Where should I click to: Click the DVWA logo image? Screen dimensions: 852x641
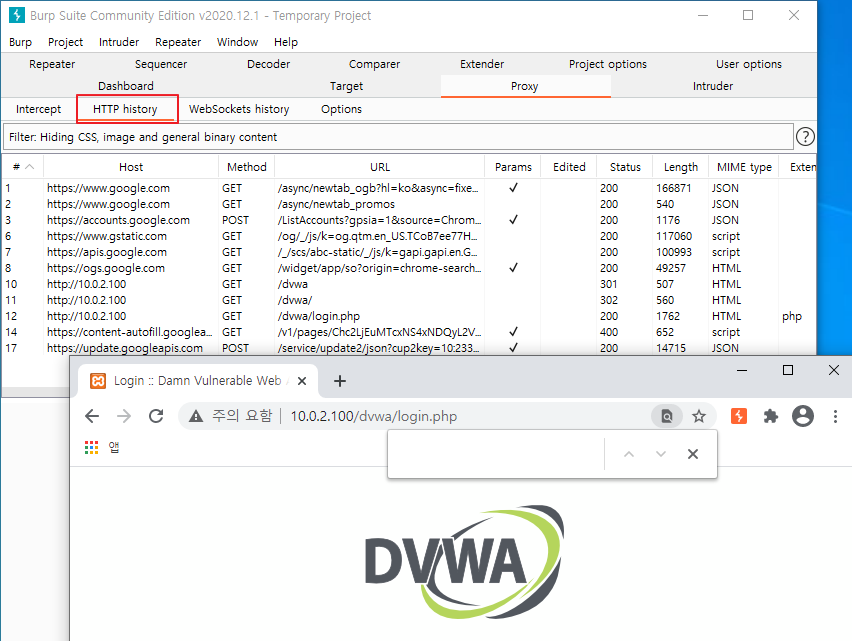[464, 562]
